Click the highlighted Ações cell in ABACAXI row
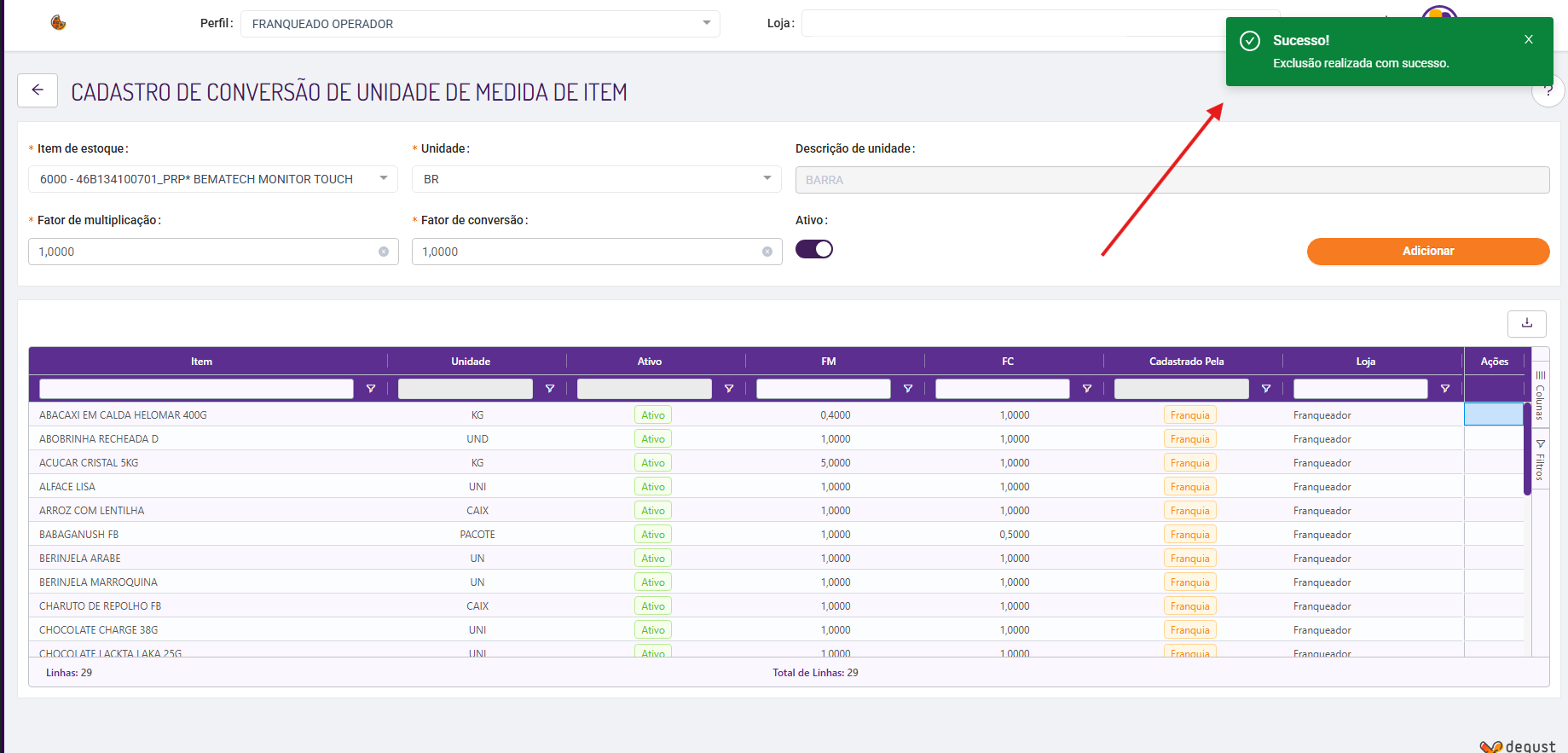The width and height of the screenshot is (1568, 753). [x=1494, y=414]
